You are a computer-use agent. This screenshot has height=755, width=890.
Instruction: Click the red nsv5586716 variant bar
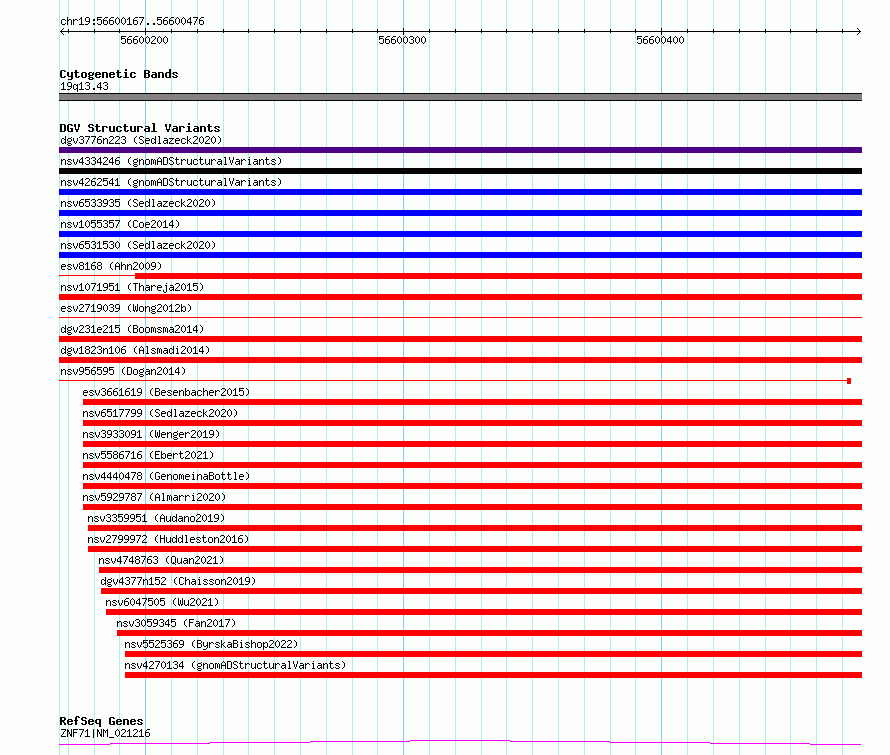(x=472, y=465)
